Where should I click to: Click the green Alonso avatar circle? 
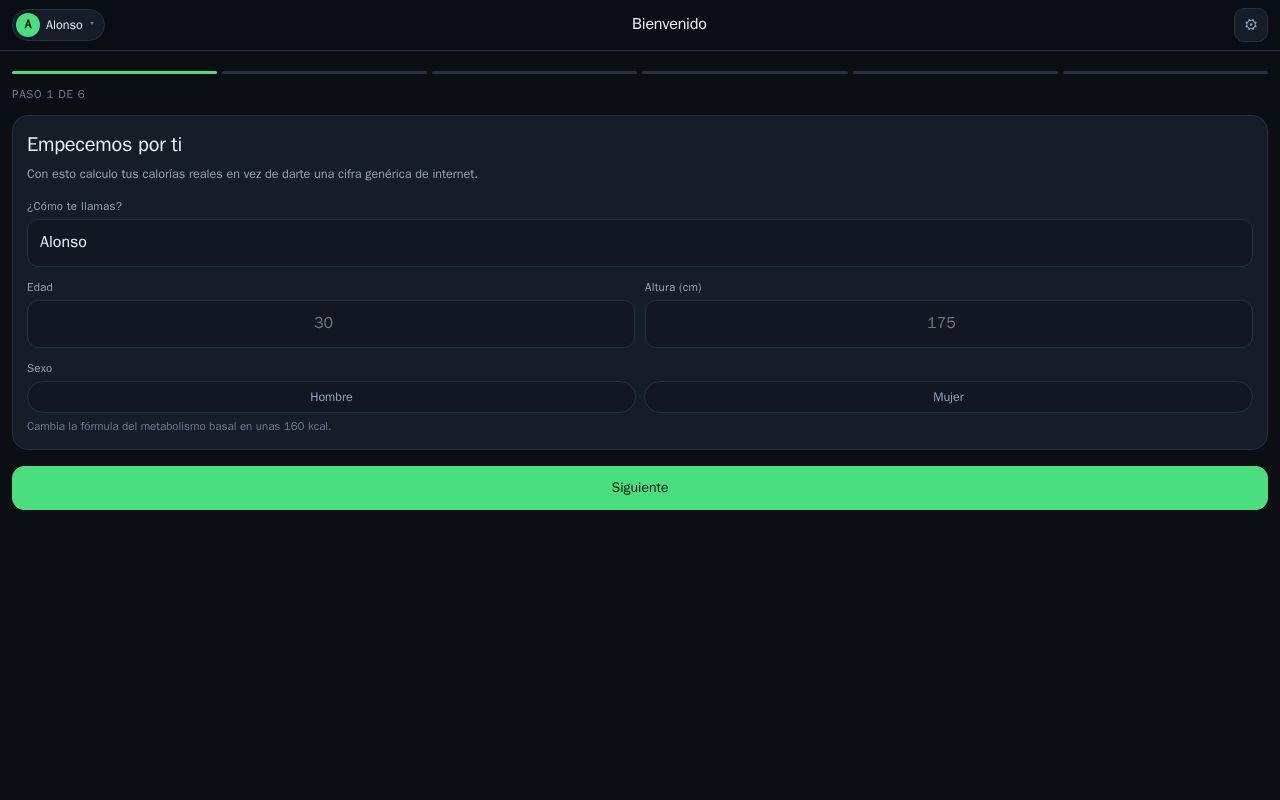pyautogui.click(x=28, y=25)
